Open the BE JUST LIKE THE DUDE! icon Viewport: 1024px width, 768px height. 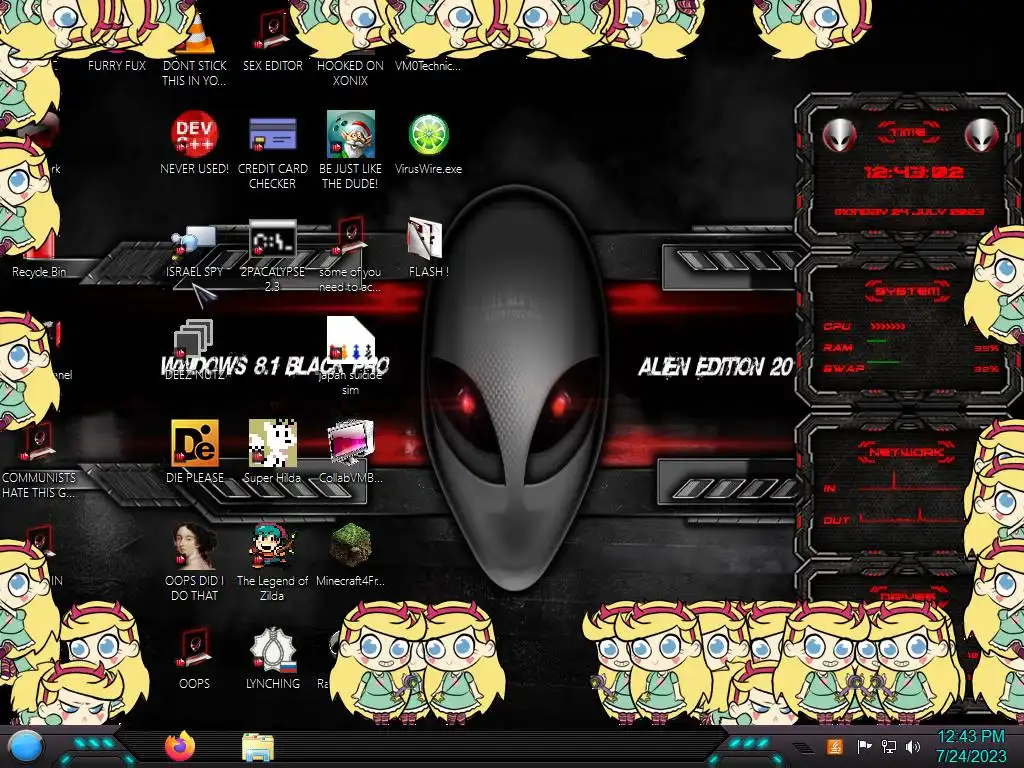[x=351, y=134]
